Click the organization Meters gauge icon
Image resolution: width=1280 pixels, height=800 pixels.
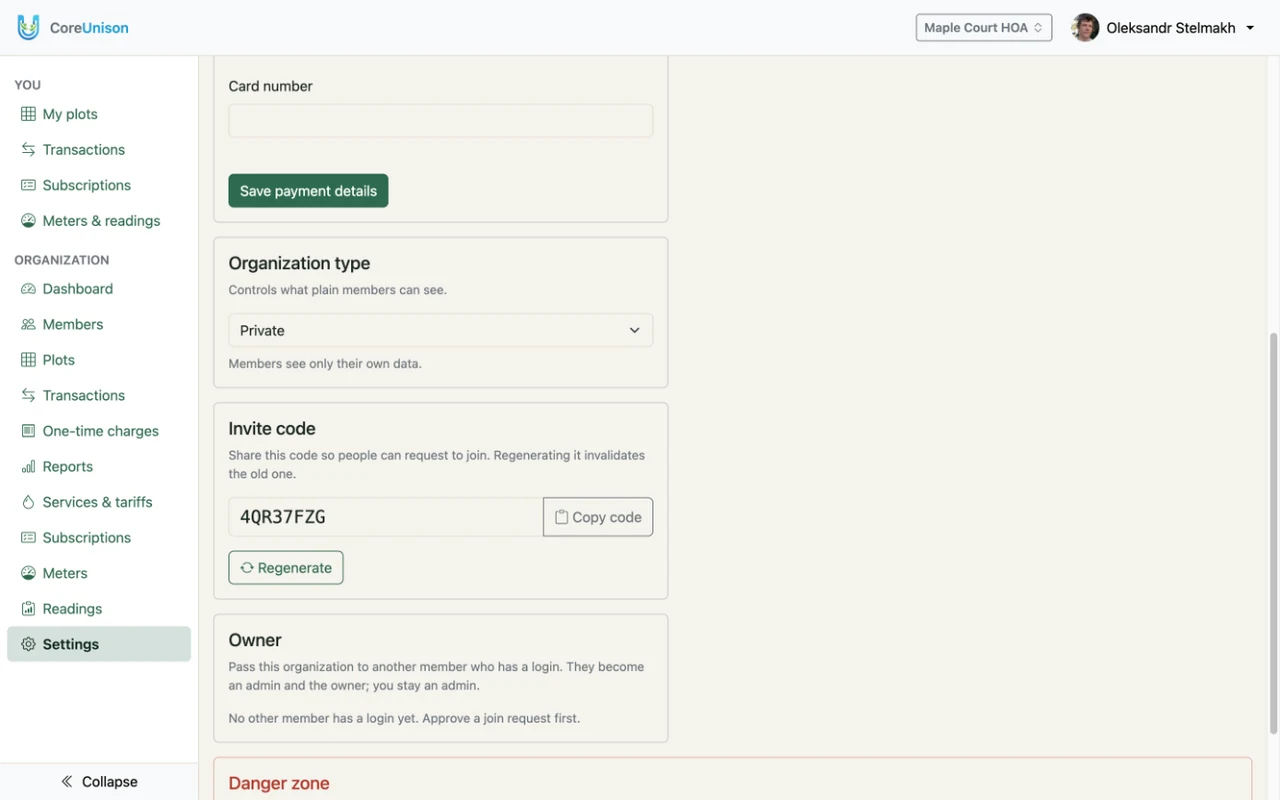pyautogui.click(x=28, y=573)
